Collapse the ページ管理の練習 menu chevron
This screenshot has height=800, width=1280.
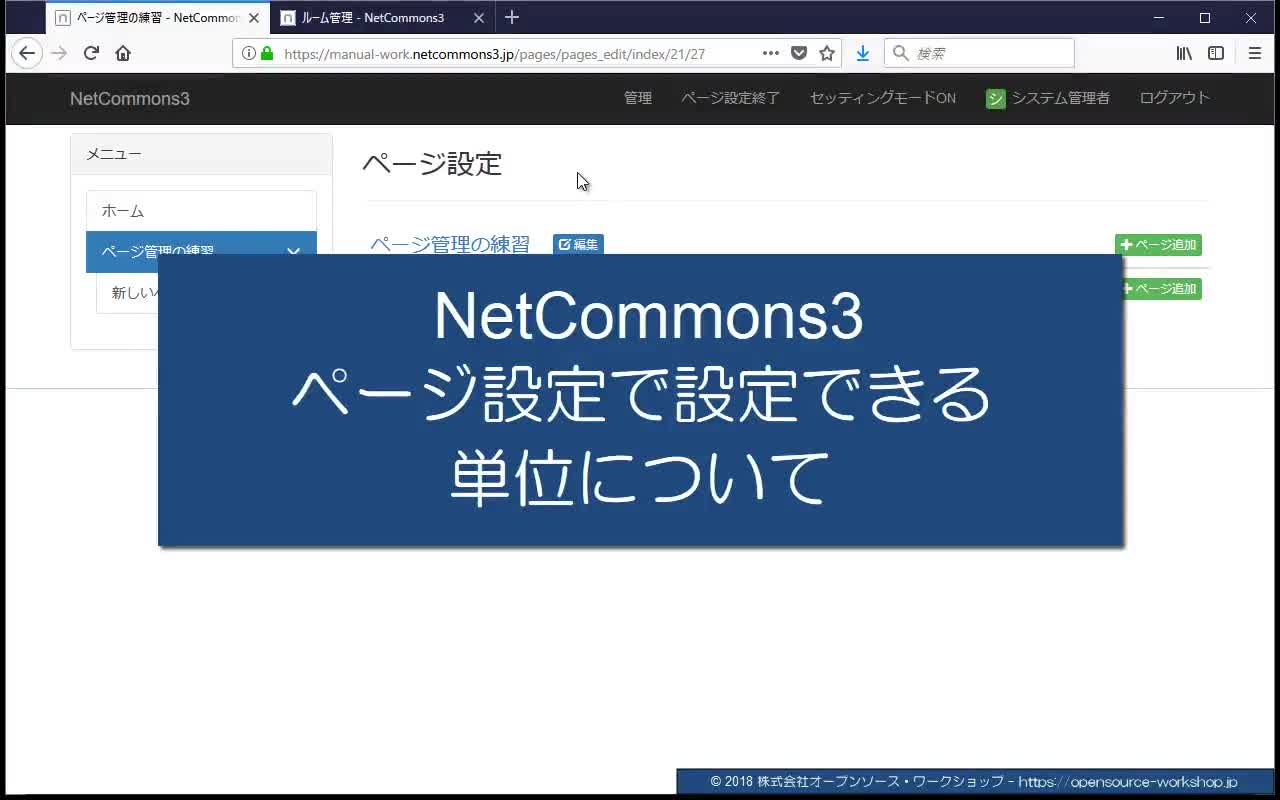(x=293, y=250)
